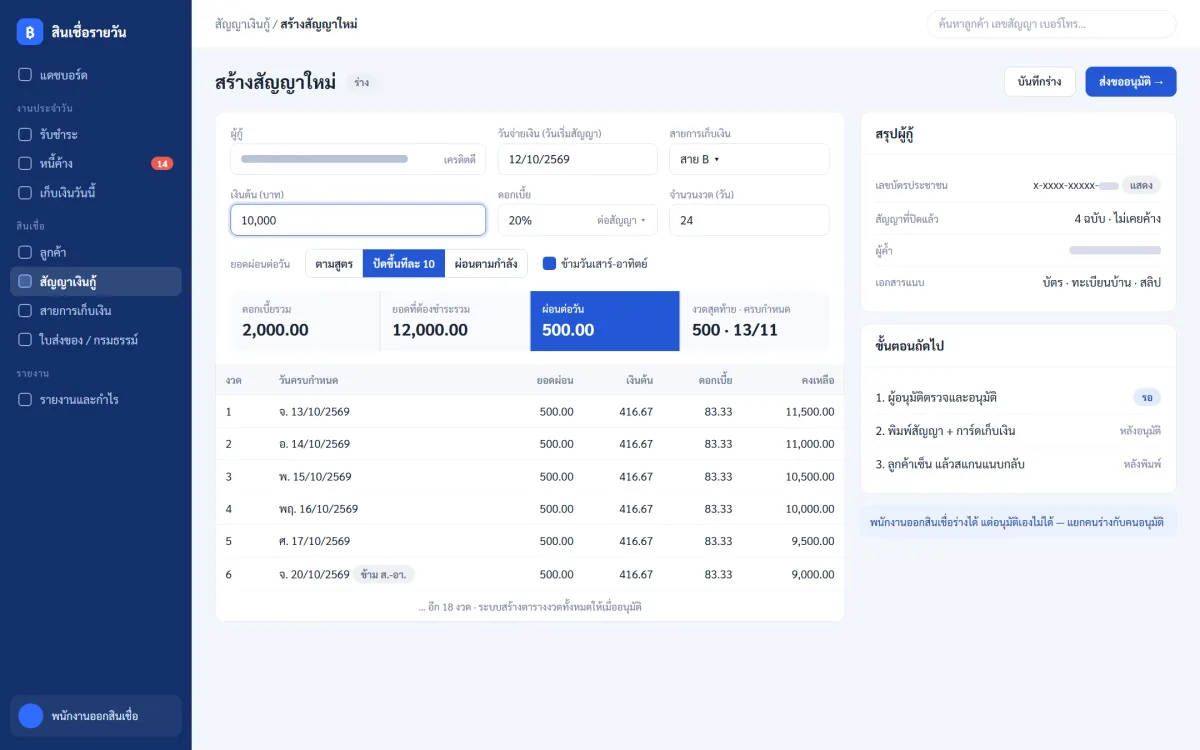Click the ยอดที่ต้องชำระรวม value 12,000.00

(x=430, y=330)
